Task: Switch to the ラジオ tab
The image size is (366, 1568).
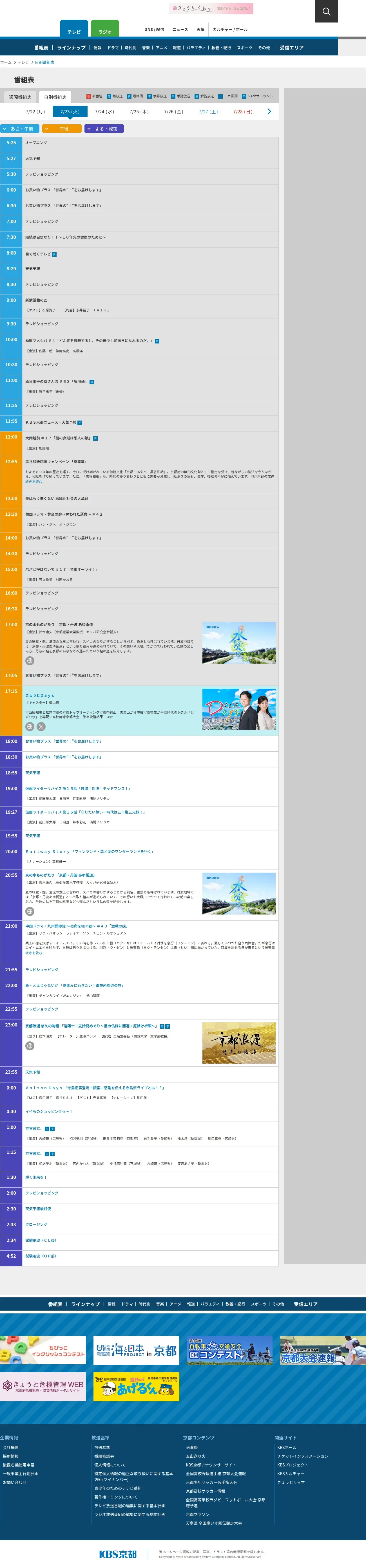Action: click(105, 29)
